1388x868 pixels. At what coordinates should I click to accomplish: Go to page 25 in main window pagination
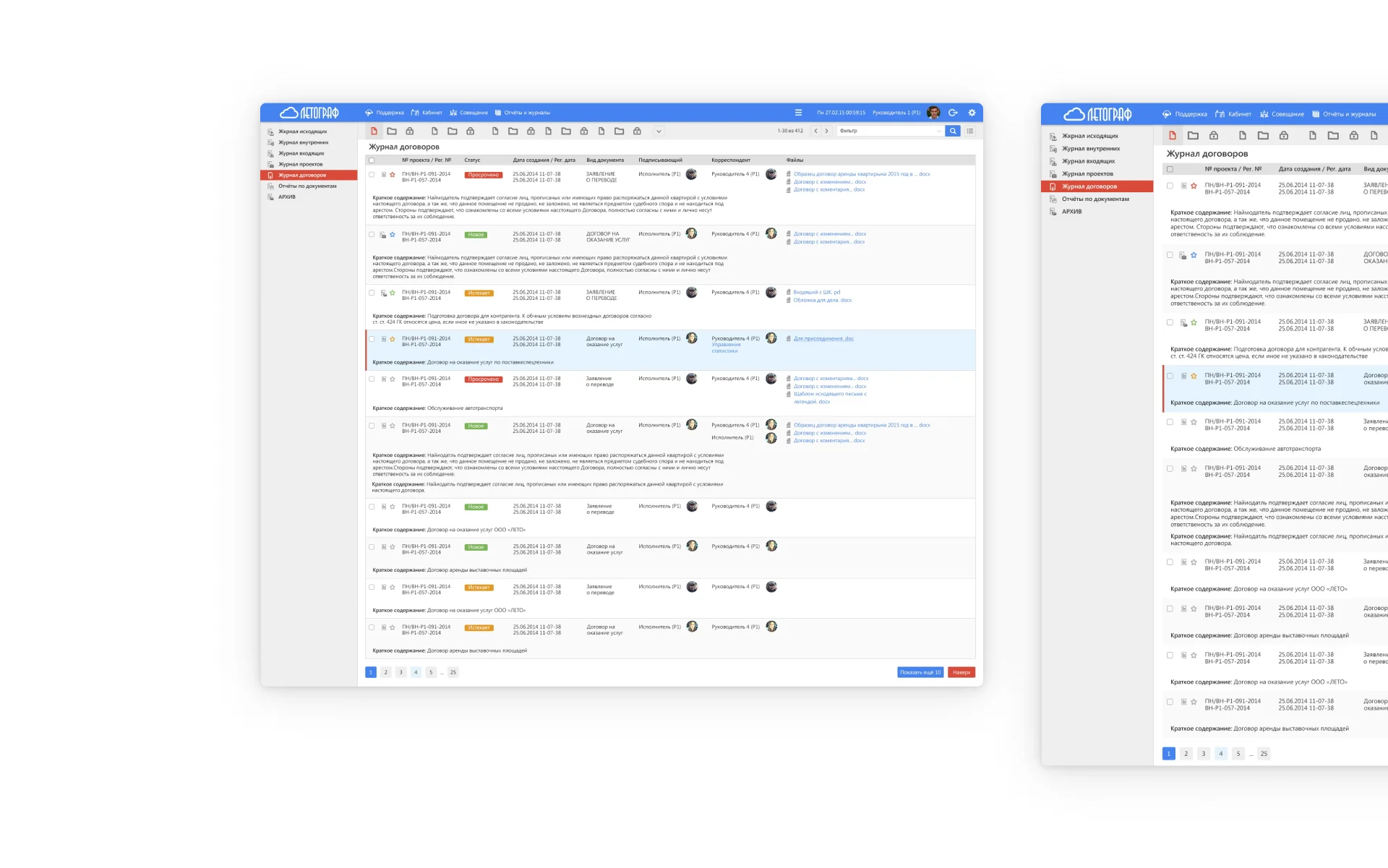pos(453,672)
